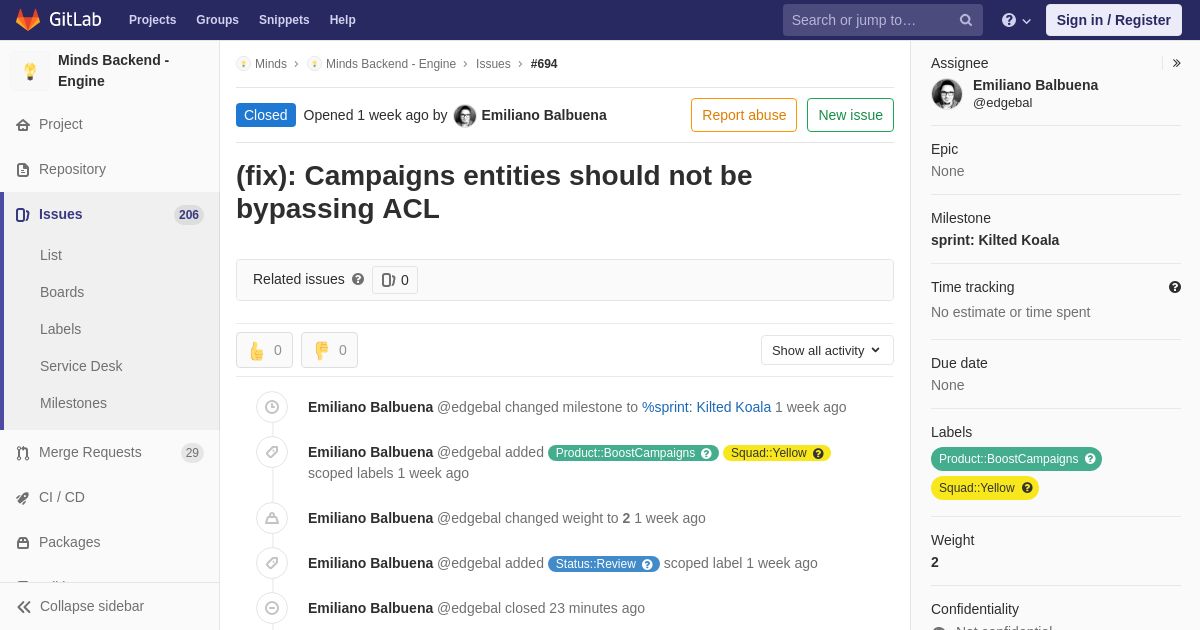Screen dimensions: 1200x630
Task: Click the Report abuse button
Action: 744,115
